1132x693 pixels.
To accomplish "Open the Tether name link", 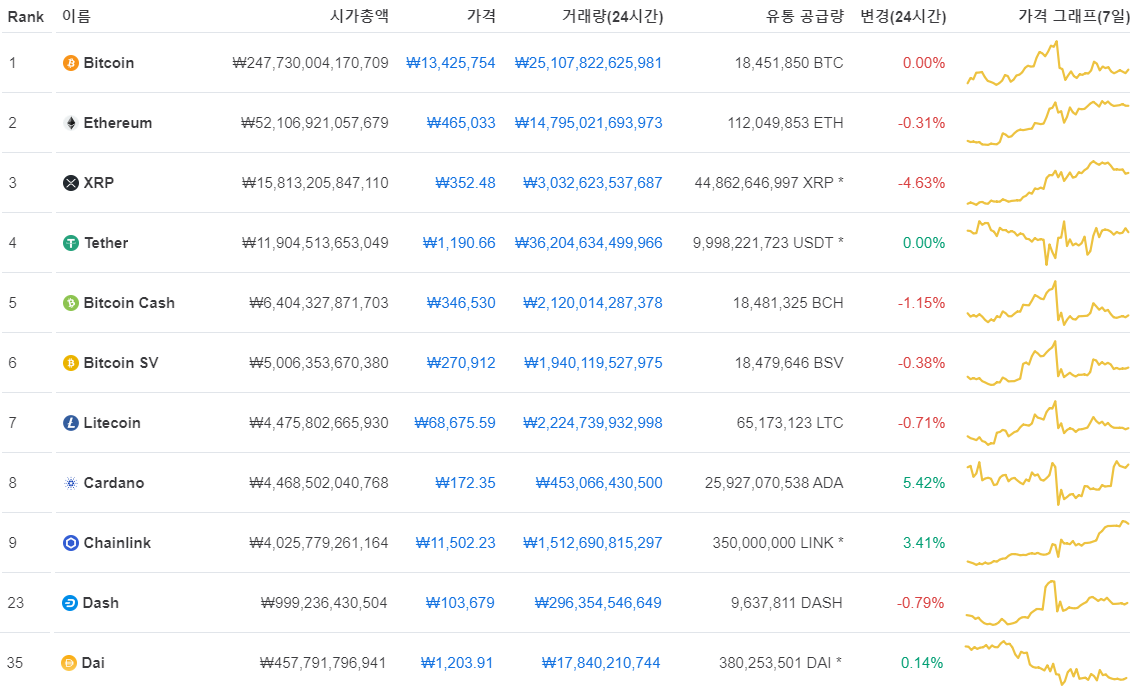I will [x=106, y=243].
